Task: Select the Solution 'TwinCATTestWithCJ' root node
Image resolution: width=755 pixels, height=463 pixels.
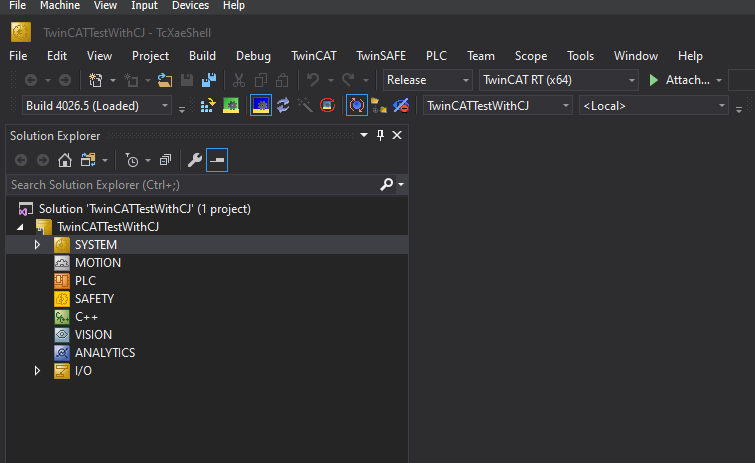Action: [144, 209]
